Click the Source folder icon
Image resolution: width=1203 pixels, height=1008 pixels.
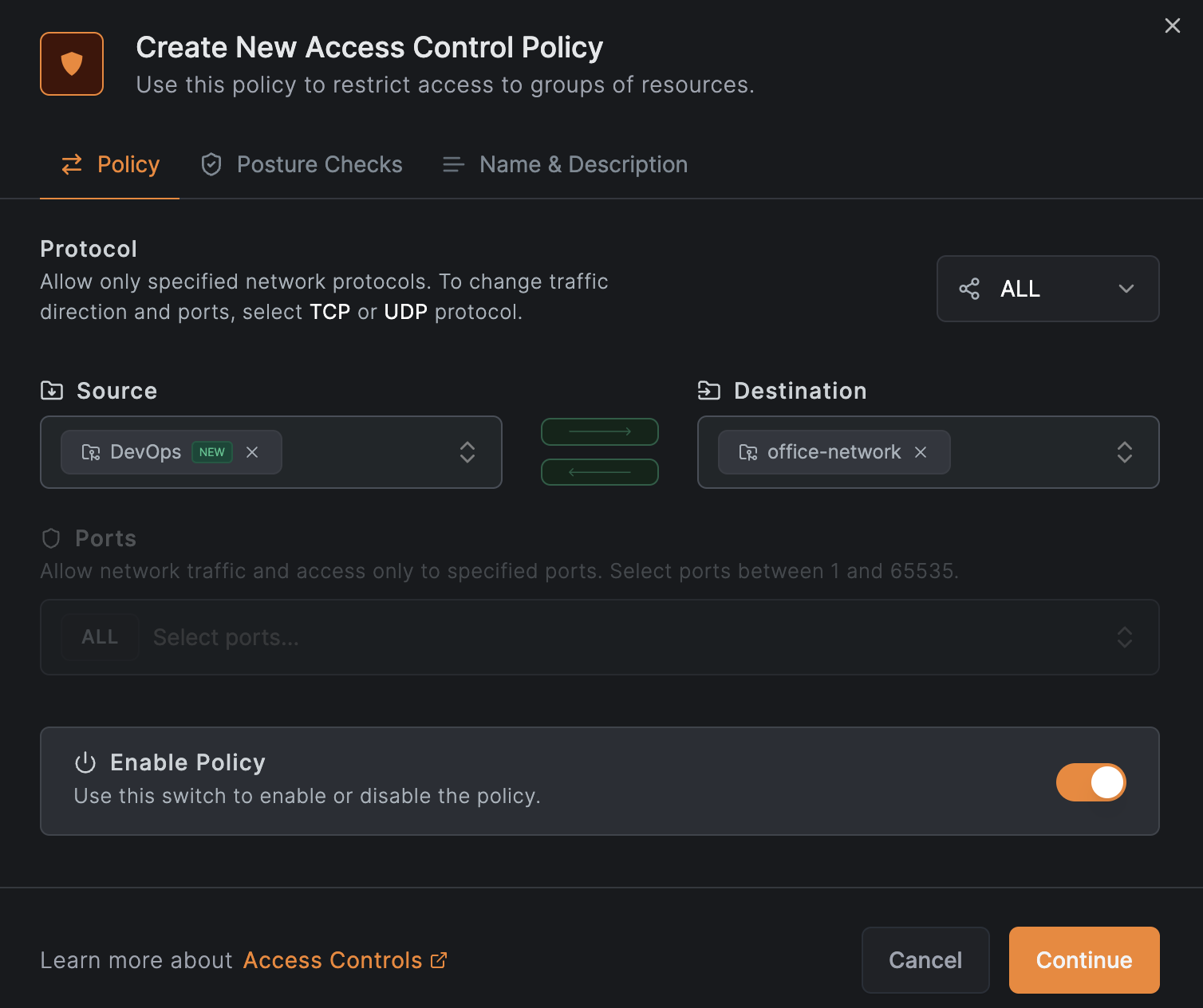(52, 391)
